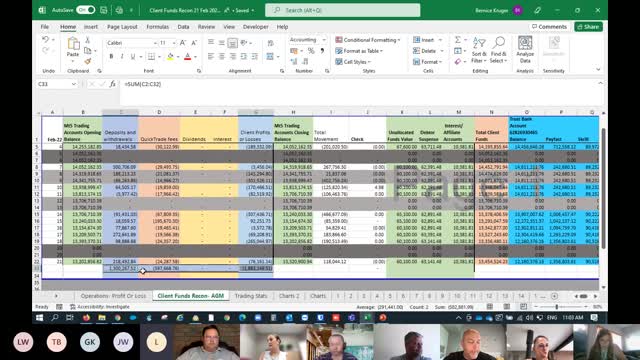This screenshot has height=360, width=640.
Task: Select the Format Painter brush
Action: 87,61
